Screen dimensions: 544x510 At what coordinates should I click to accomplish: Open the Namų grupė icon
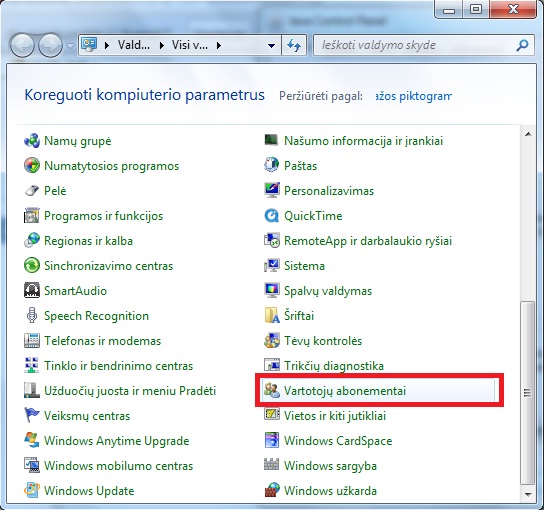(32, 141)
